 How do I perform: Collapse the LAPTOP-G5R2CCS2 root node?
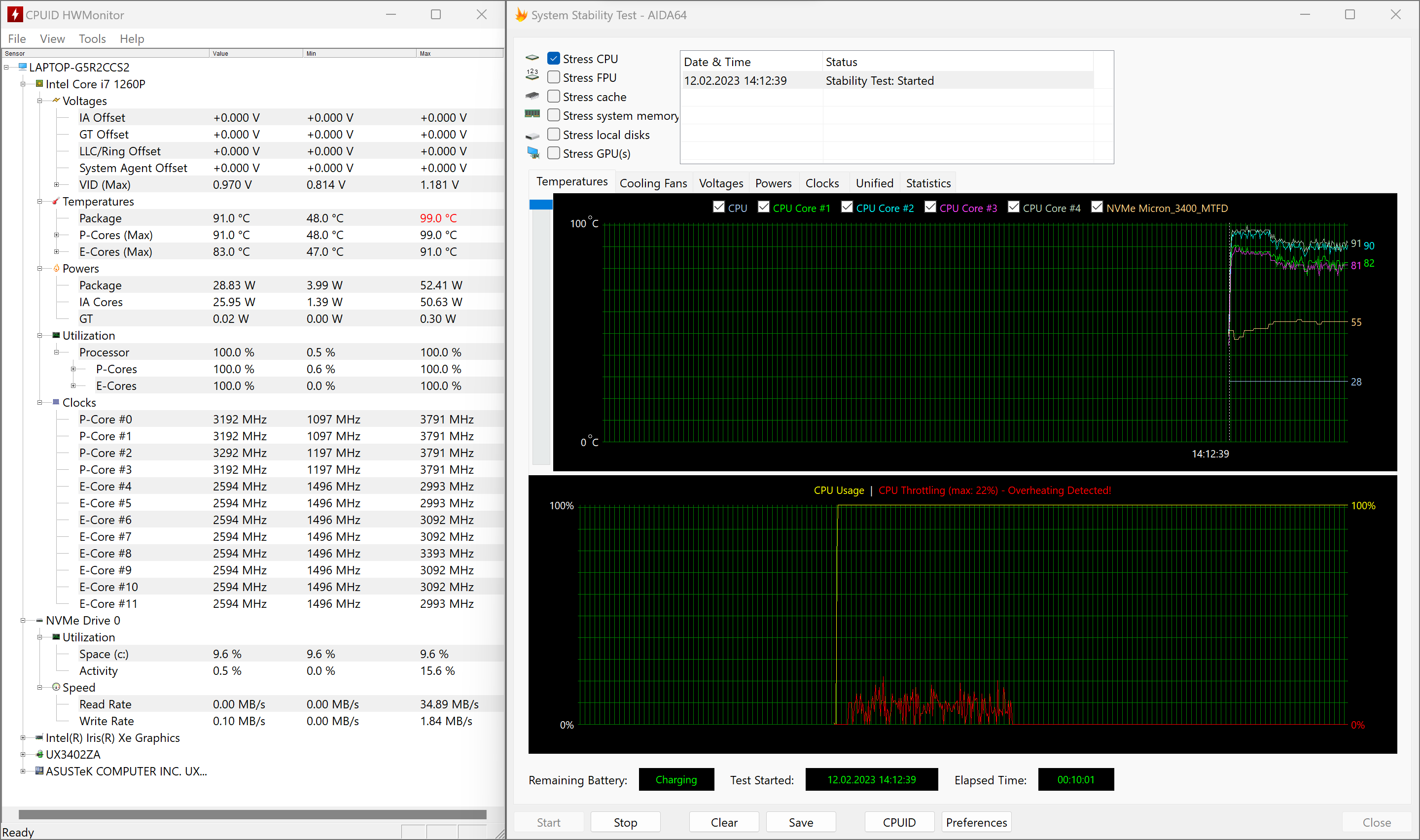(6, 68)
